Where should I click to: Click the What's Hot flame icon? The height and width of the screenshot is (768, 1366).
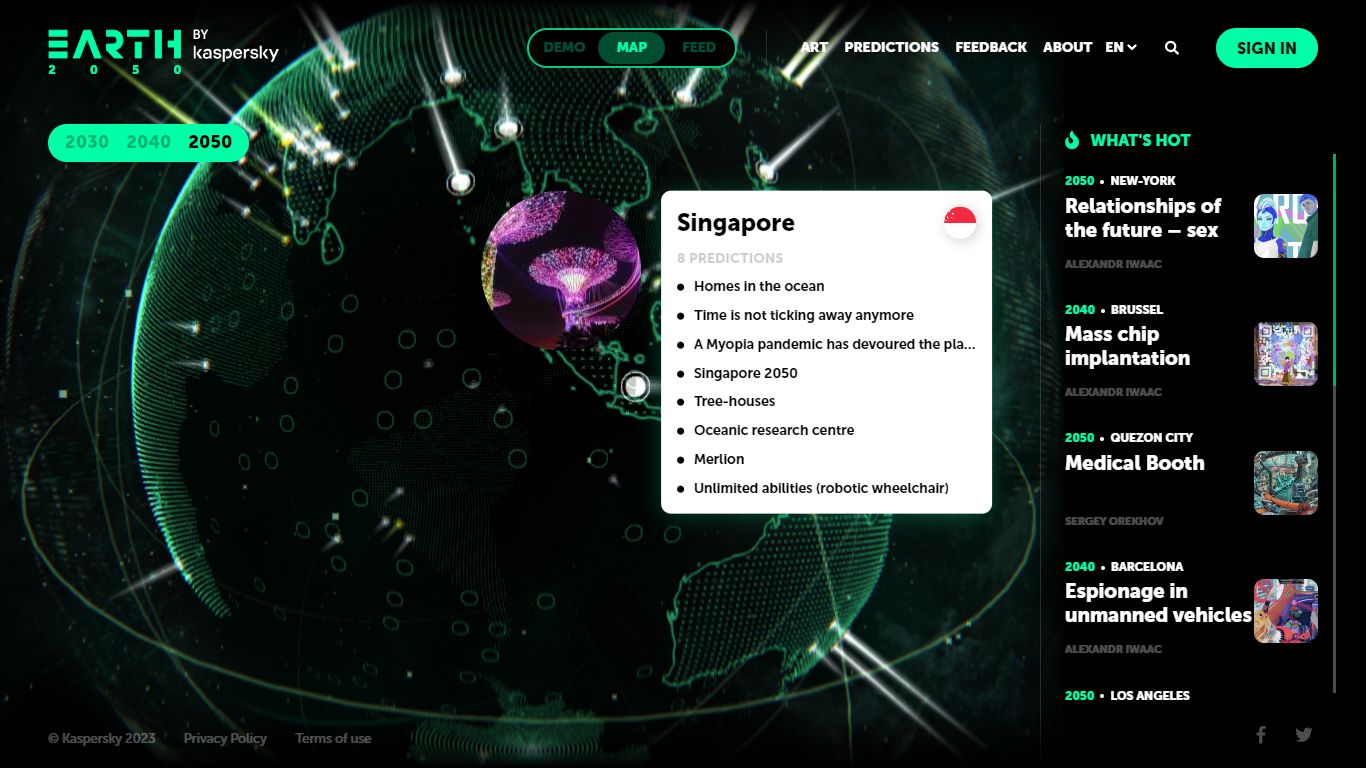click(1072, 140)
